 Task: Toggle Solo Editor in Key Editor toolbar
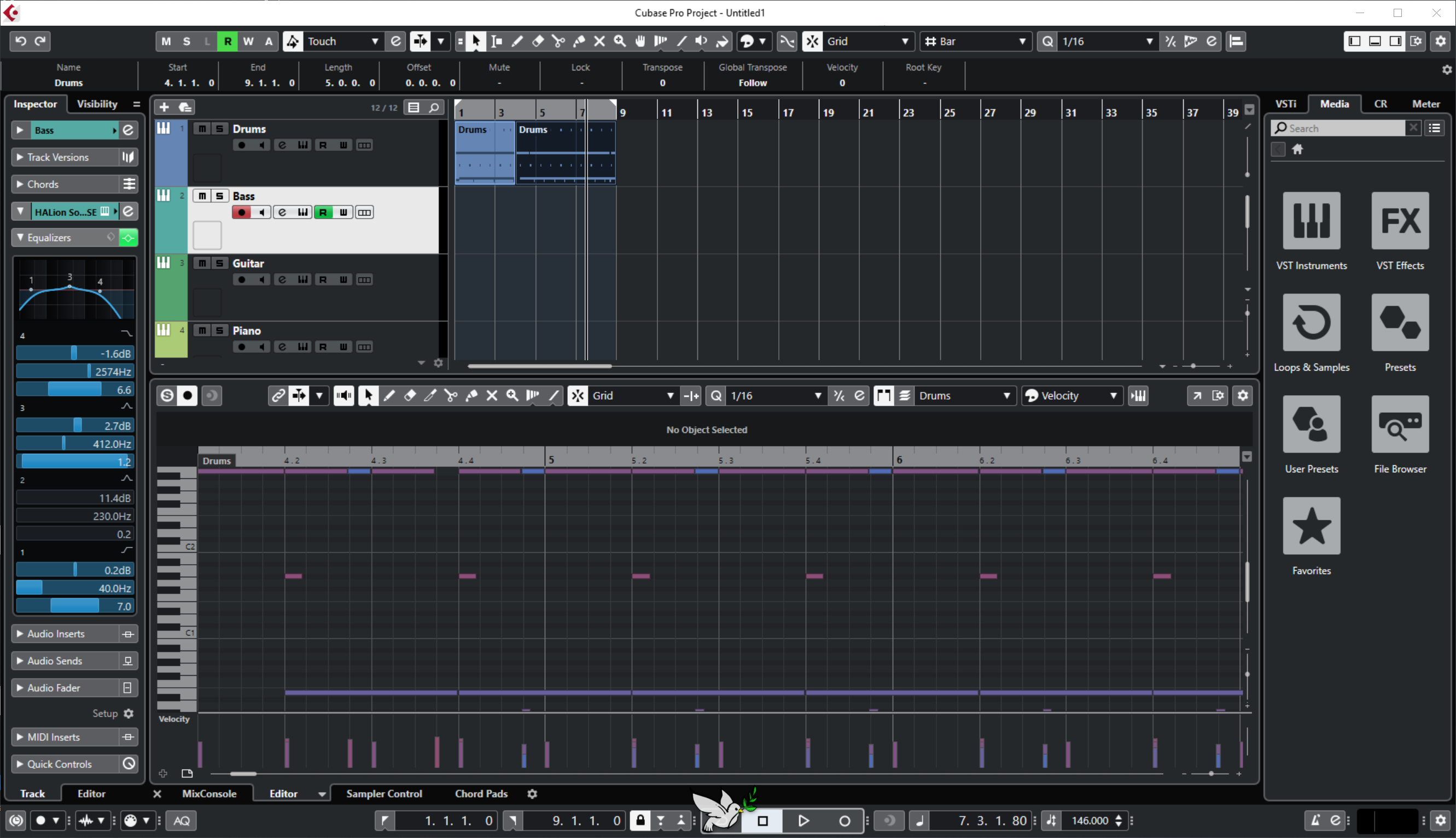click(167, 395)
